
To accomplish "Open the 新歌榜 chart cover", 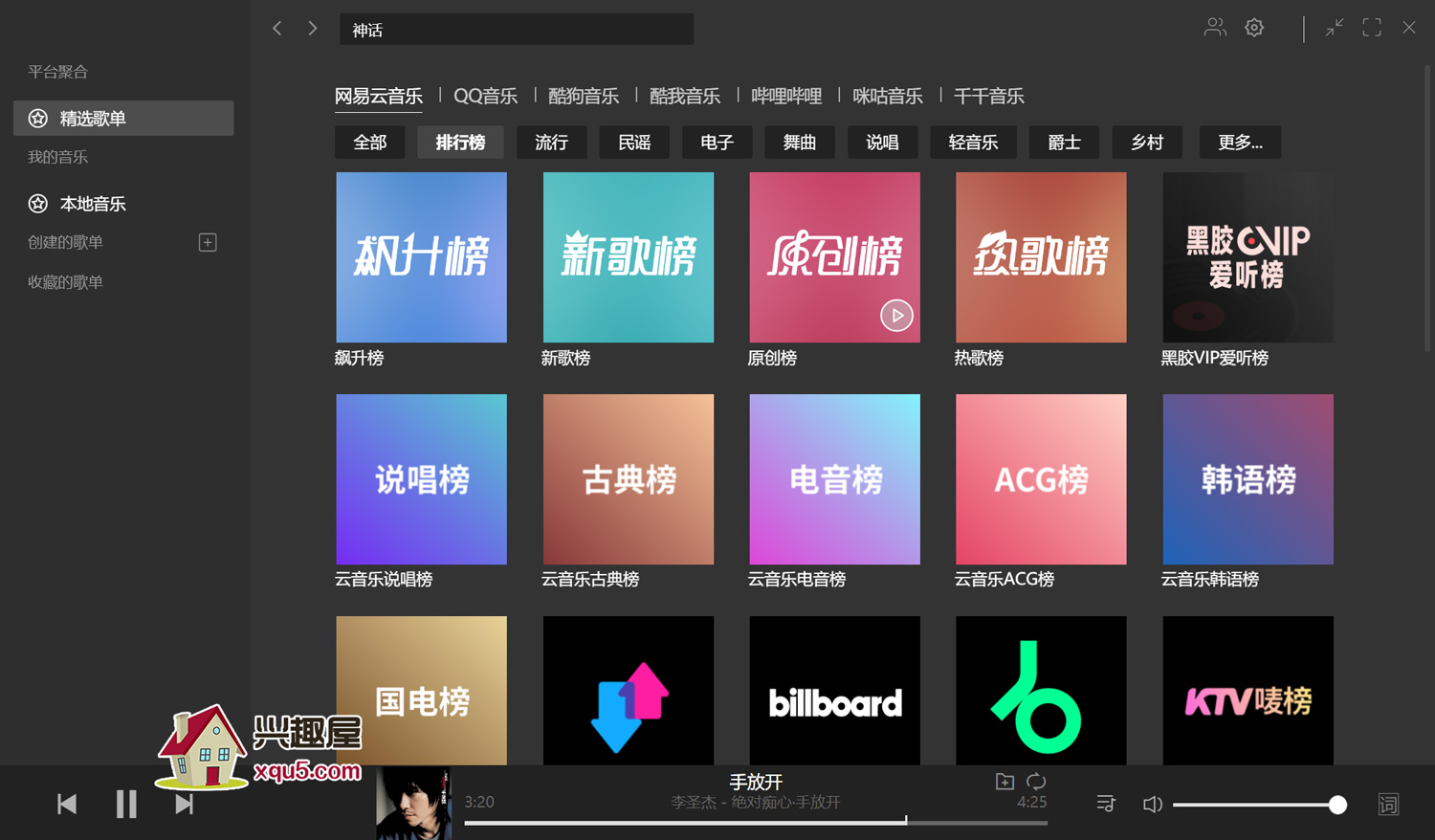I will coord(629,257).
